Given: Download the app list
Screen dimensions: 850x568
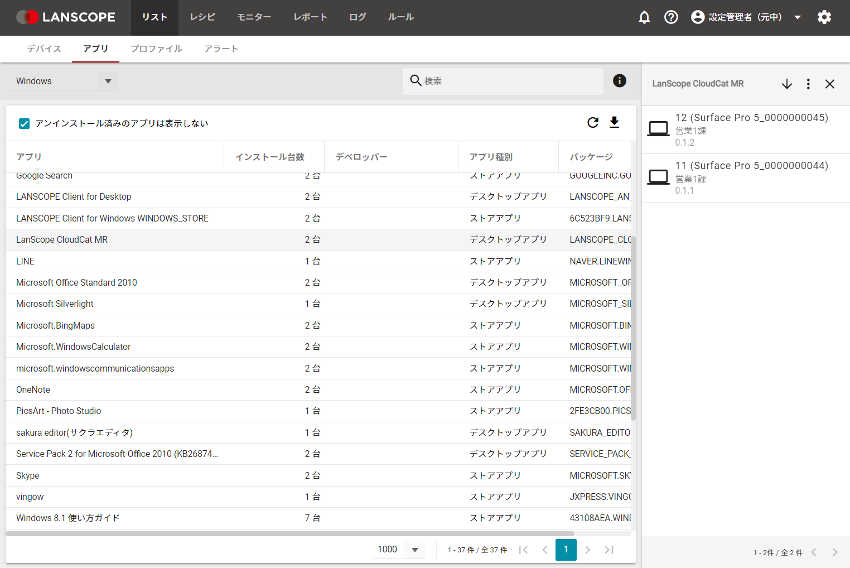Looking at the screenshot, I should tap(614, 122).
